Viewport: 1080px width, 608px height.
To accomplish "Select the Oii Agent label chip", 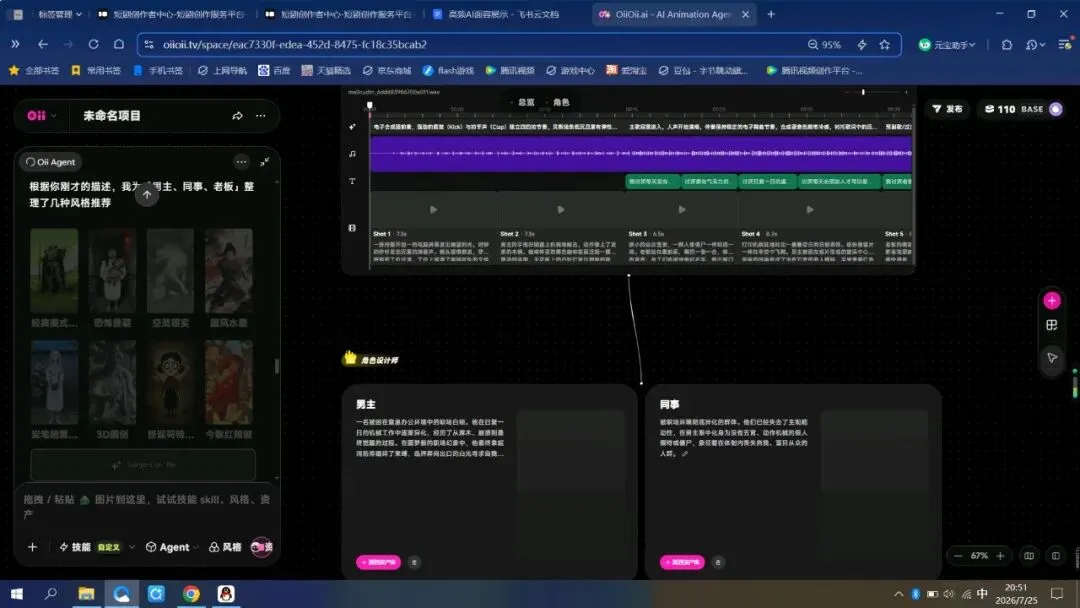I will click(x=50, y=162).
